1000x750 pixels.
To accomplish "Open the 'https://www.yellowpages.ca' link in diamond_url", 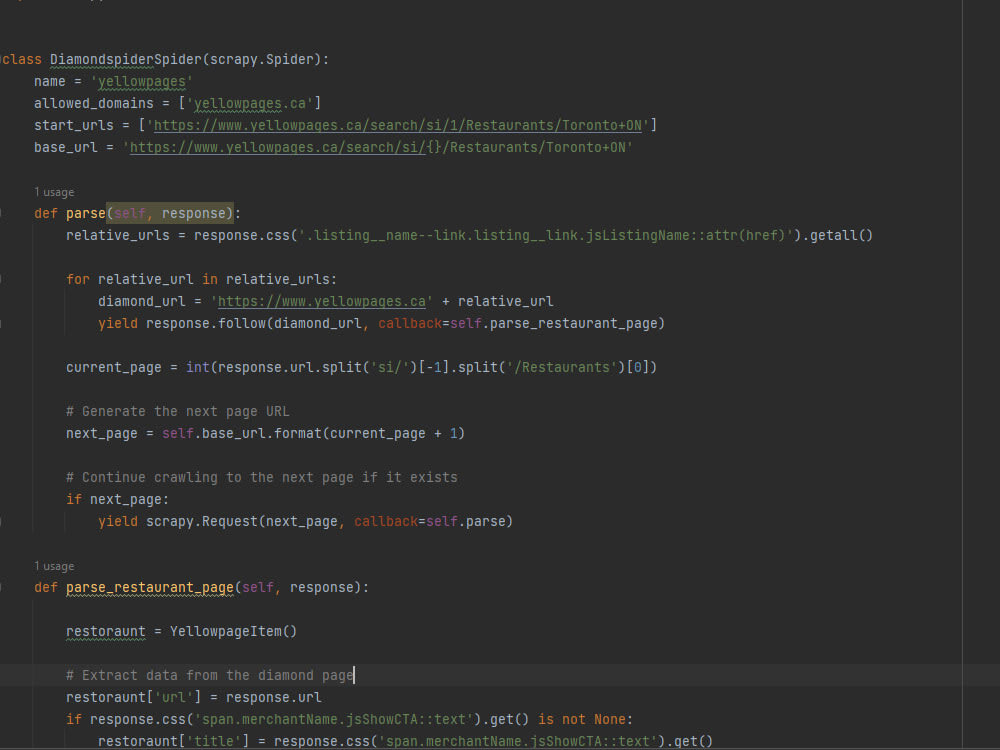I will 321,302.
